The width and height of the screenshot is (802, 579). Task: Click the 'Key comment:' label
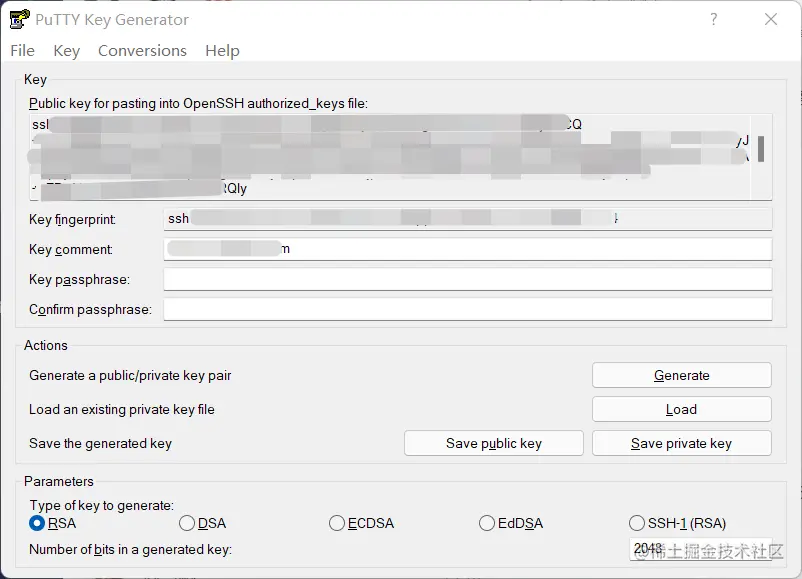[71, 250]
